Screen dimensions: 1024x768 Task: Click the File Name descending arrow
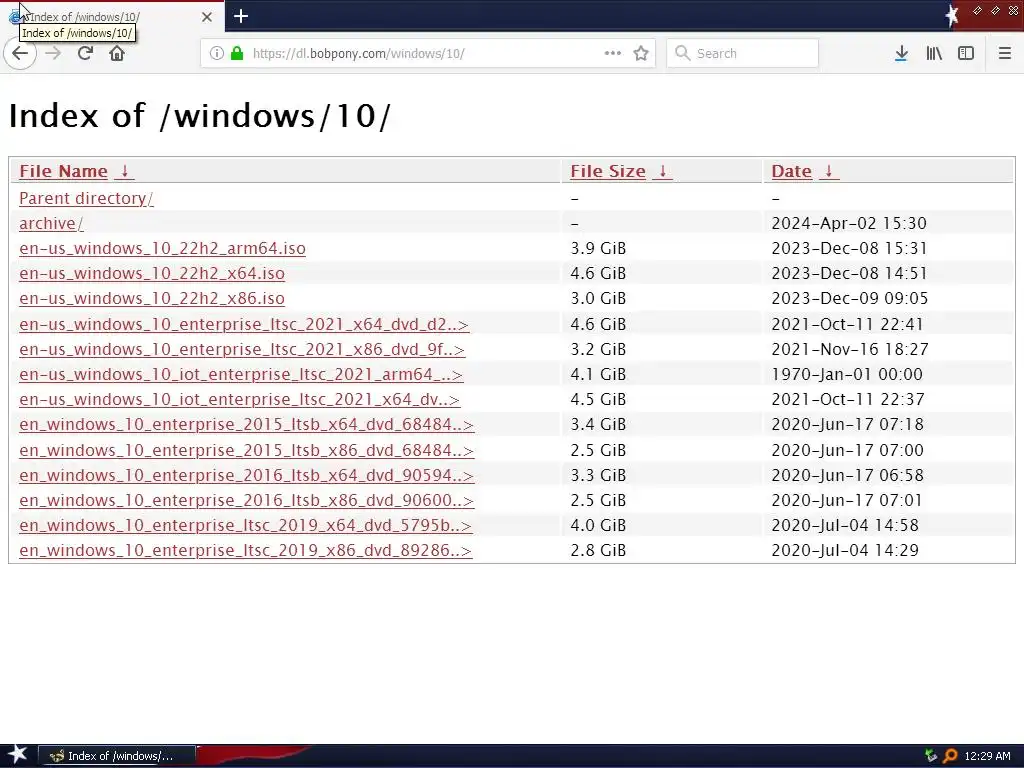pyautogui.click(x=124, y=171)
